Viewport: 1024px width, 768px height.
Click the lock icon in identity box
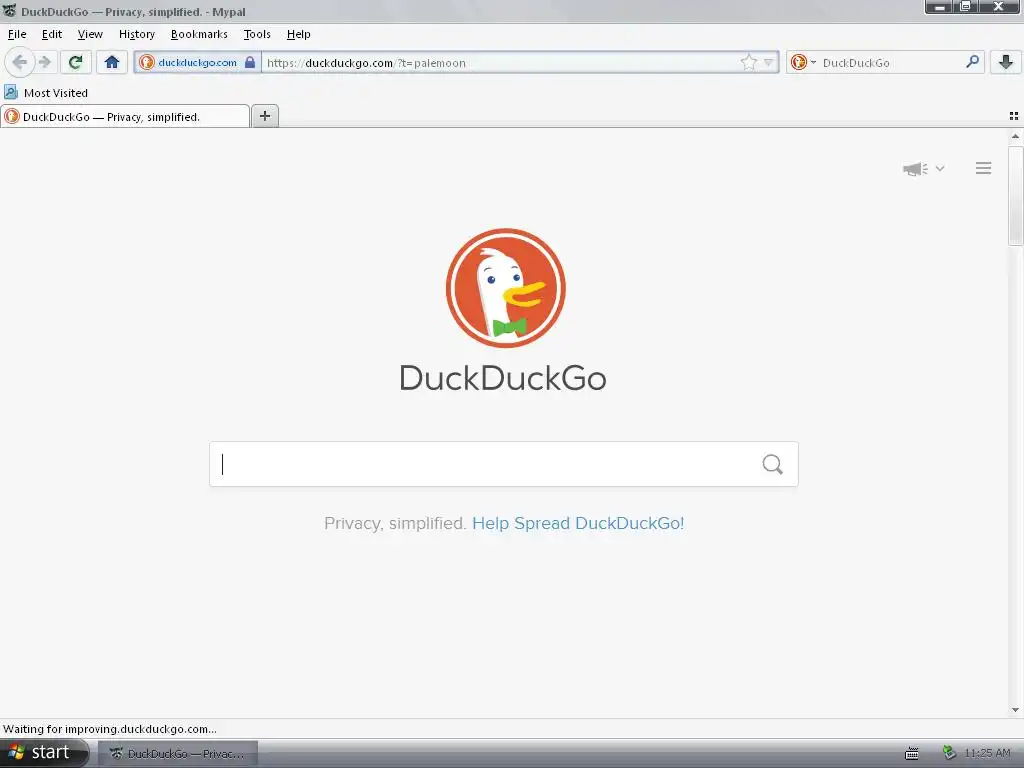[x=249, y=62]
